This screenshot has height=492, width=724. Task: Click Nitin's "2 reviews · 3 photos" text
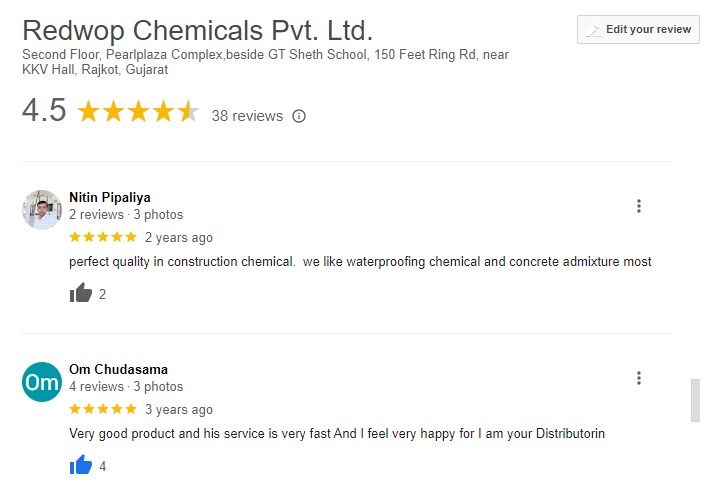click(x=126, y=215)
